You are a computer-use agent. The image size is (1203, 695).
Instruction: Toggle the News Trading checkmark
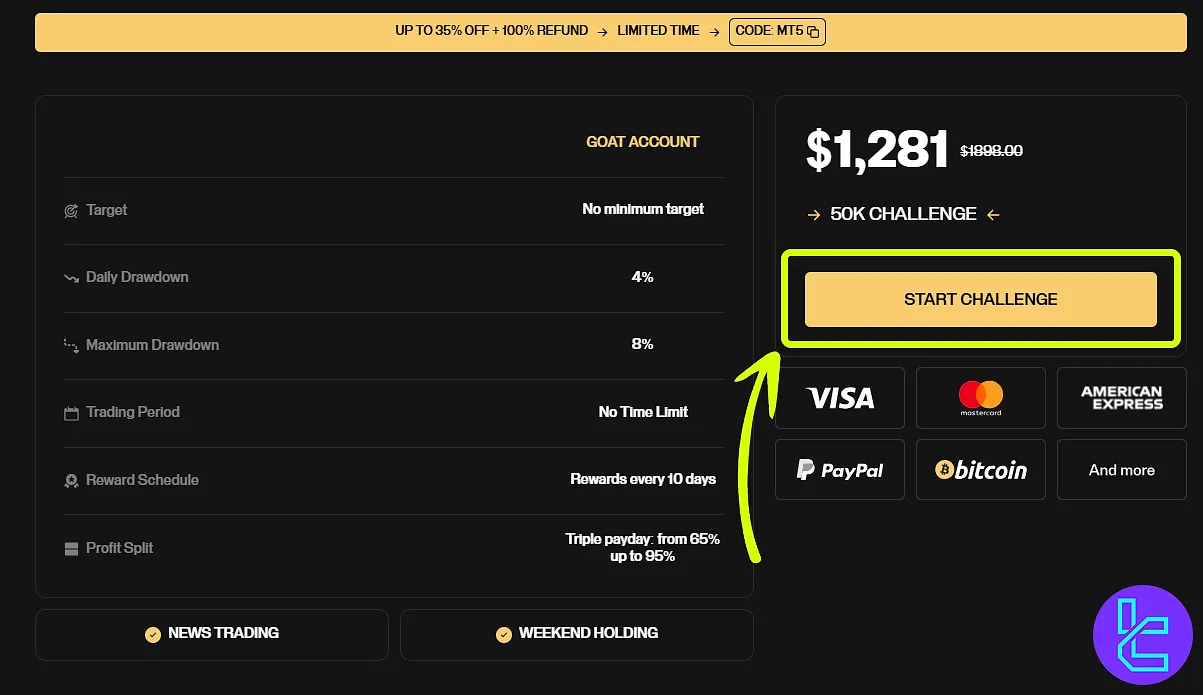click(x=153, y=634)
